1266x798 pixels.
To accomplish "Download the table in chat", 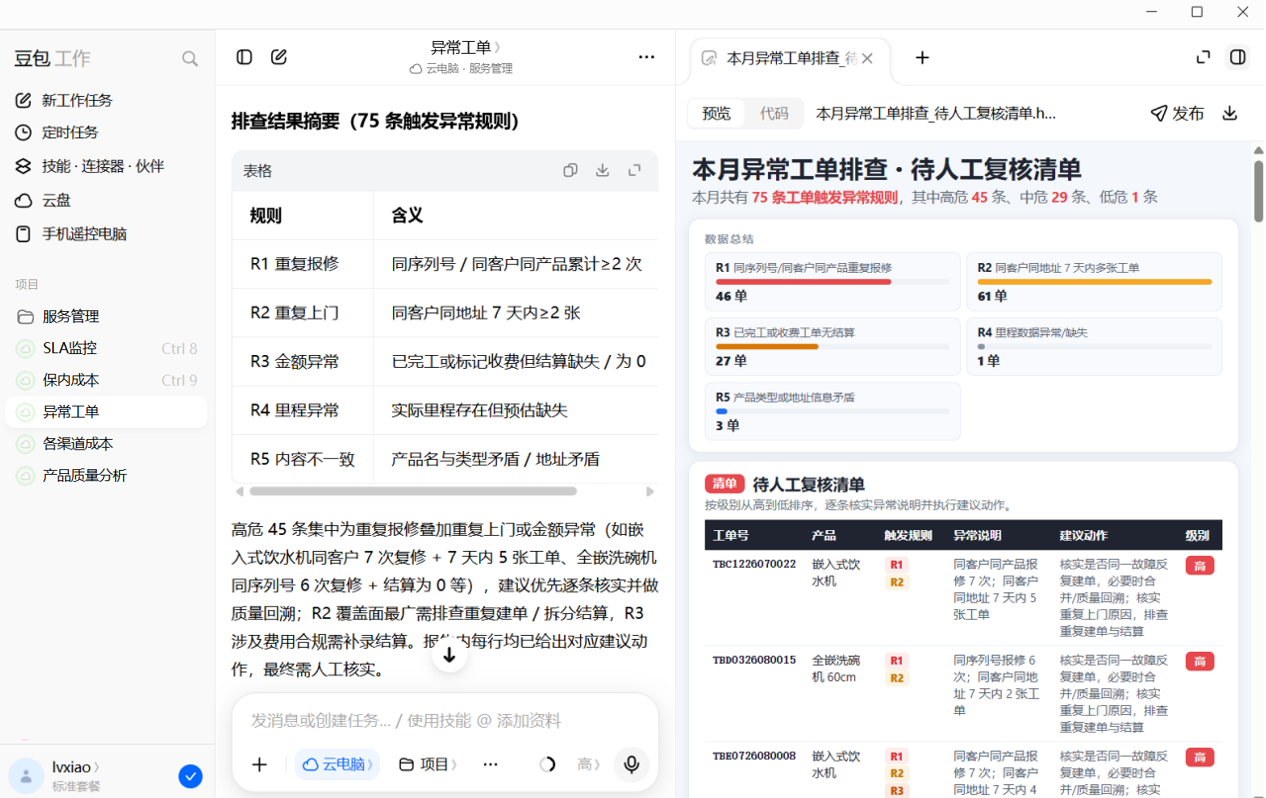I will coord(602,170).
